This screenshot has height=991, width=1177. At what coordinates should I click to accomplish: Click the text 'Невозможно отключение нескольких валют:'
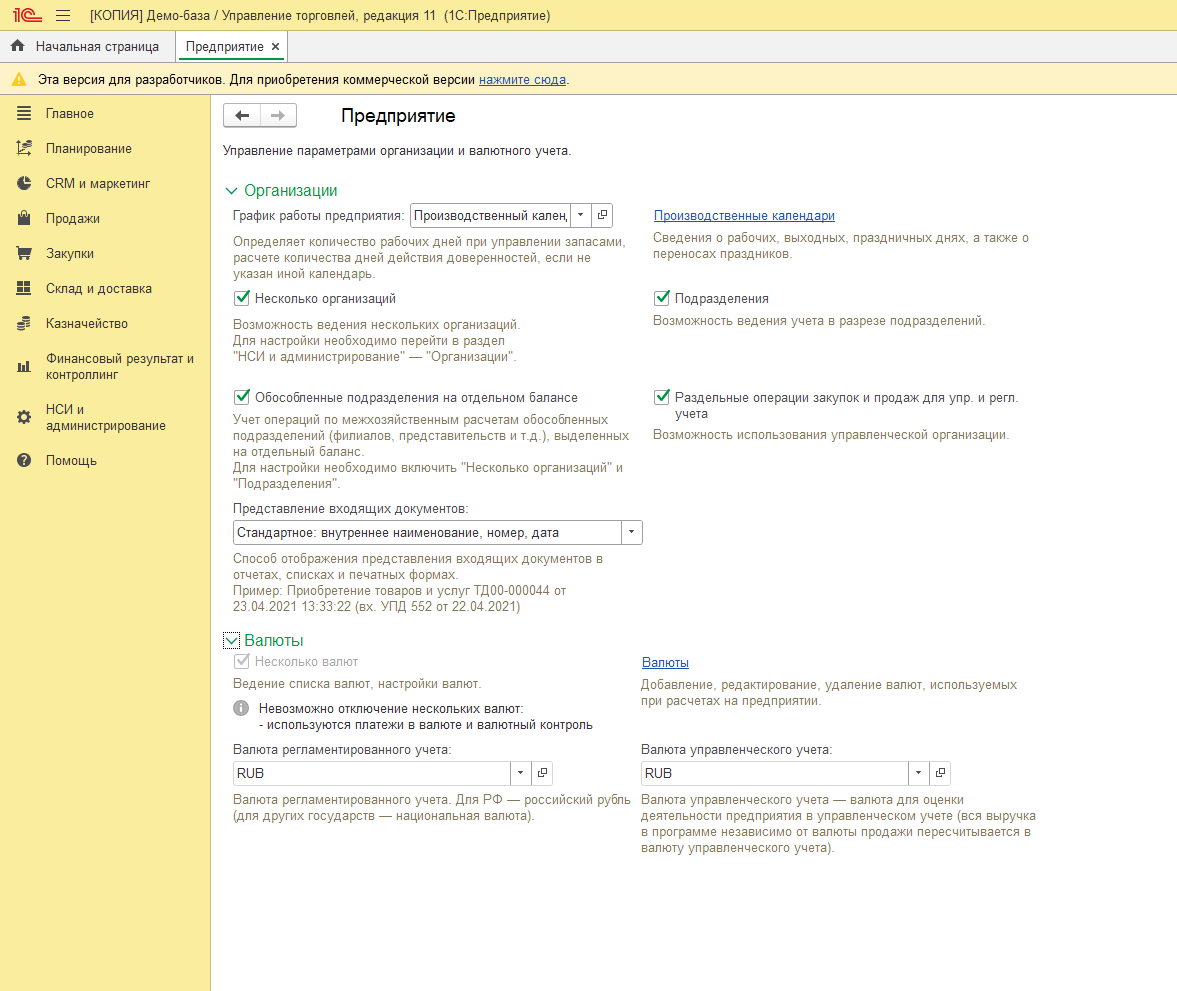pos(391,709)
